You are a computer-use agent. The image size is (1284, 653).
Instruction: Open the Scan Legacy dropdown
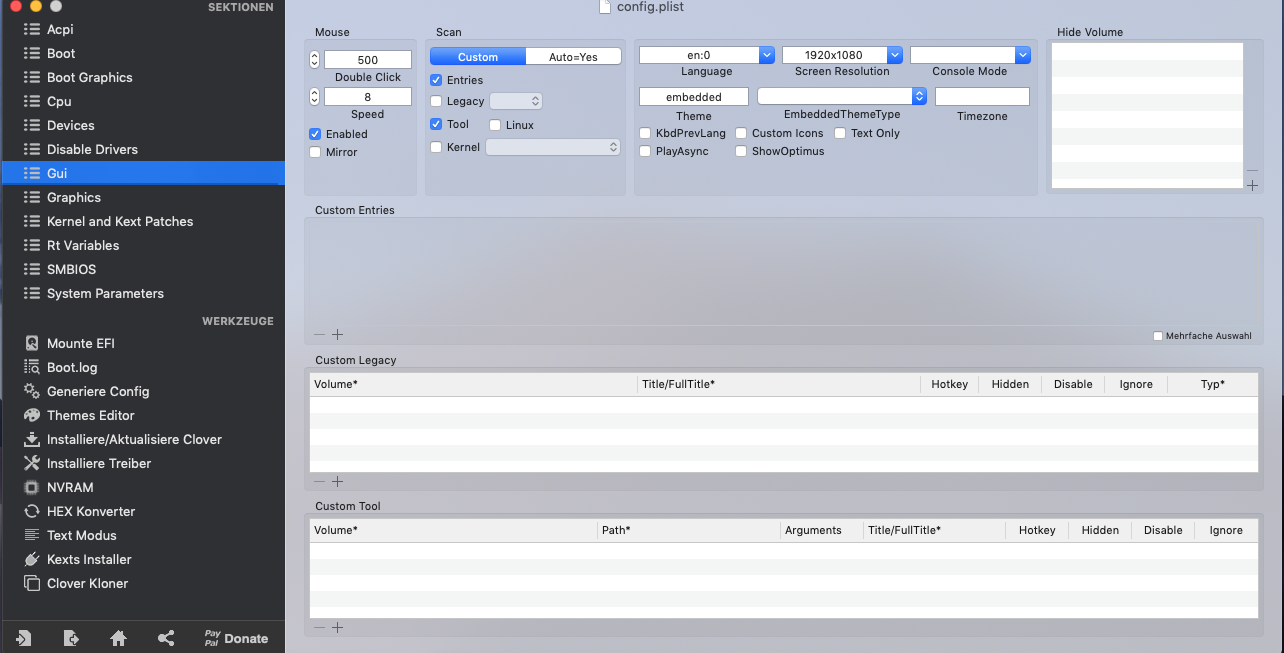pyautogui.click(x=516, y=101)
